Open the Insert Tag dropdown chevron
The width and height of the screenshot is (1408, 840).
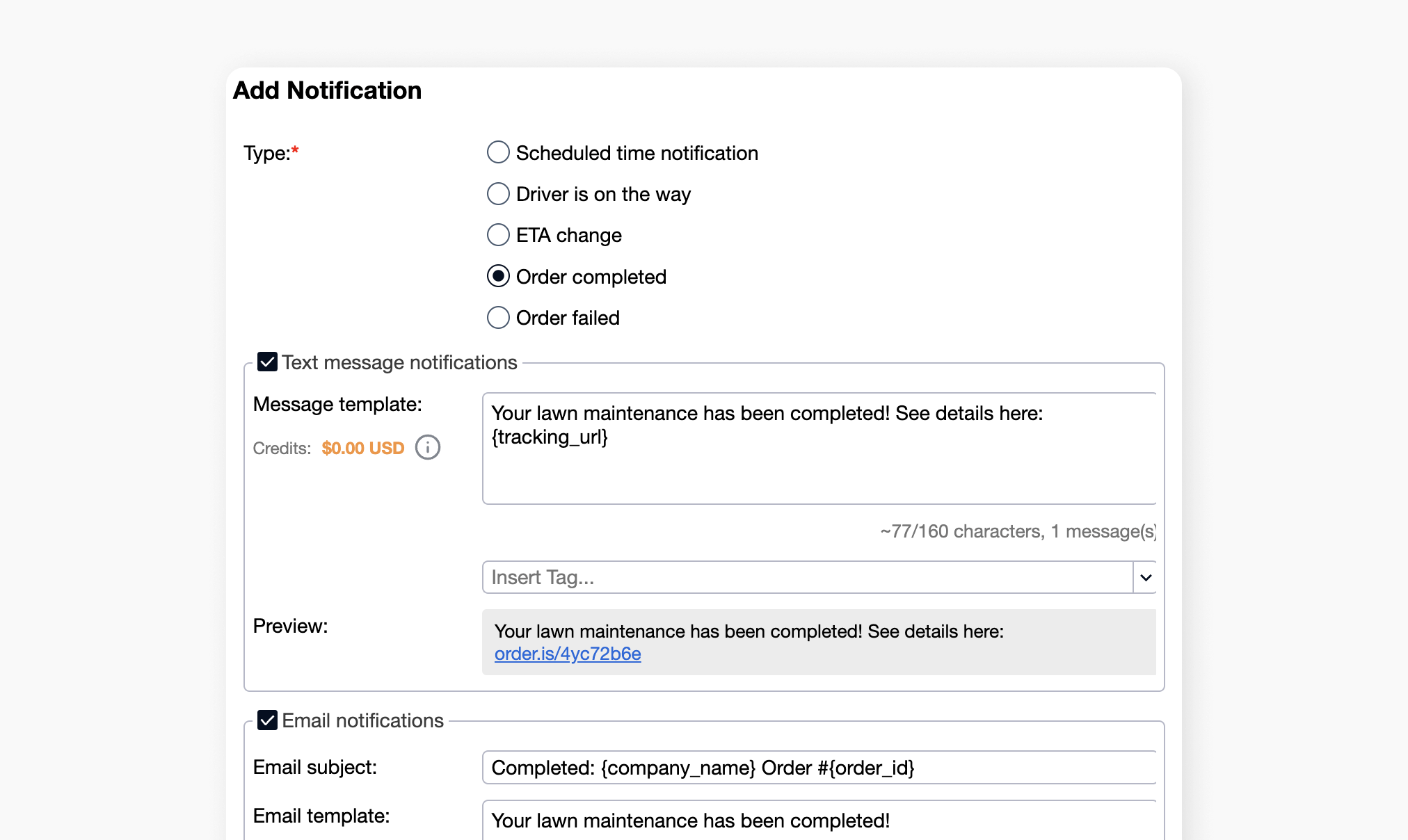point(1144,577)
